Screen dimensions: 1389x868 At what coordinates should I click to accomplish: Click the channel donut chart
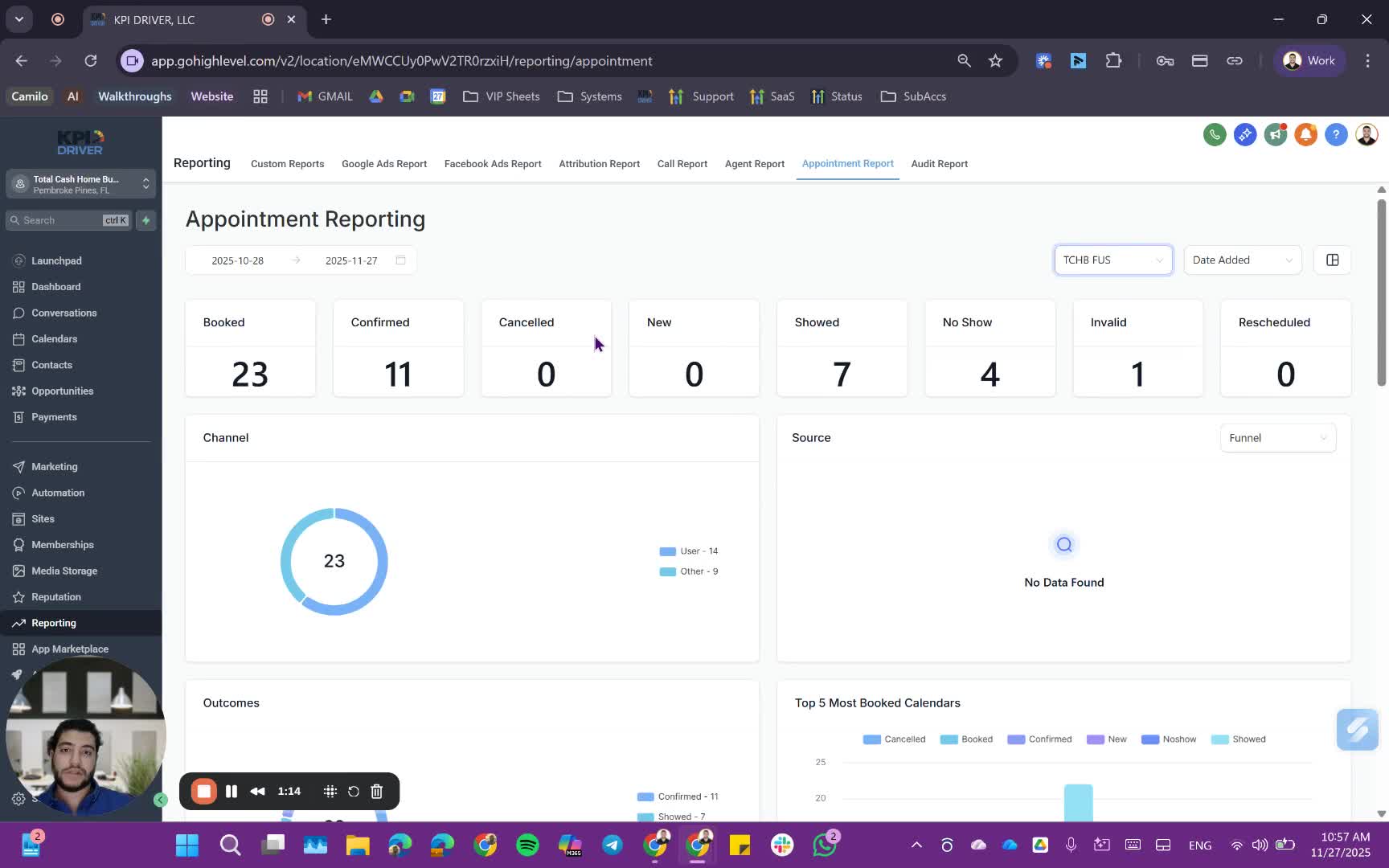coord(334,561)
